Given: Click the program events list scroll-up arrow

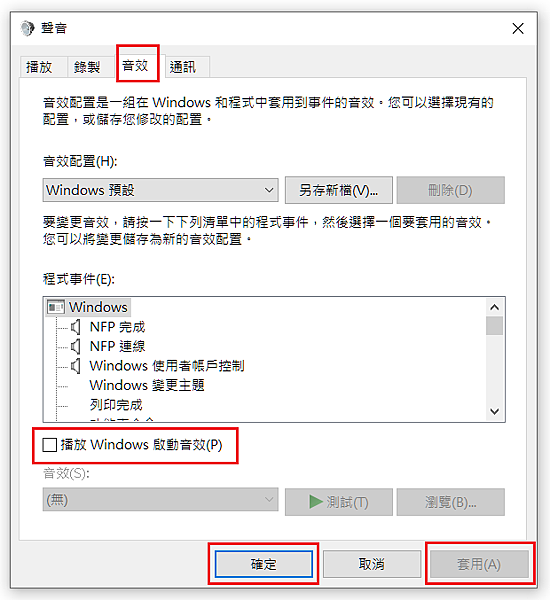Looking at the screenshot, I should 495,307.
